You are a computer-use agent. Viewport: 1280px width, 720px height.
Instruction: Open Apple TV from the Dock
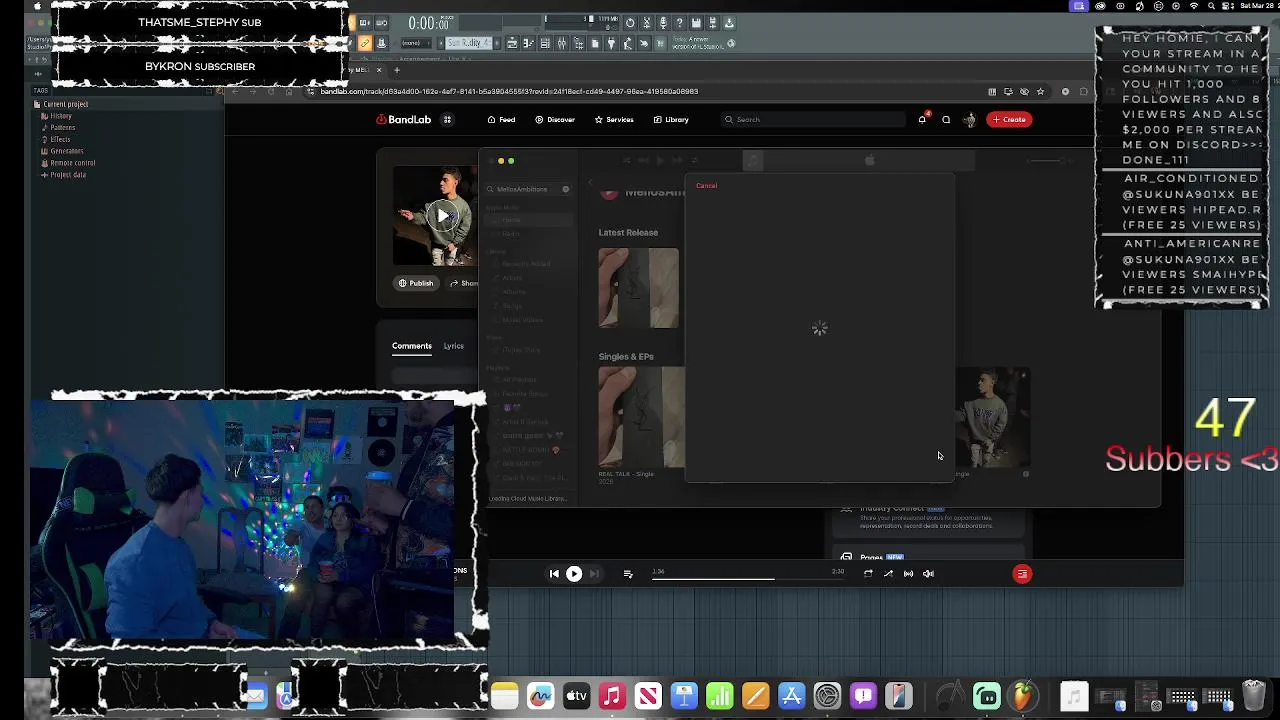coord(576,696)
